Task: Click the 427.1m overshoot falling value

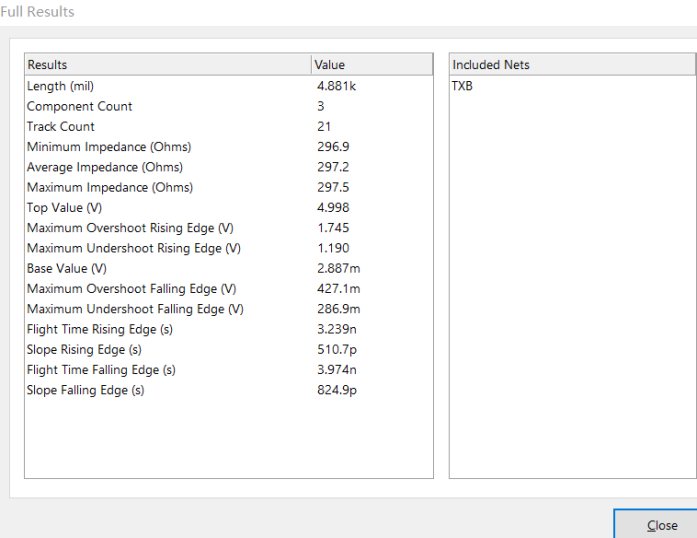Action: (339, 289)
